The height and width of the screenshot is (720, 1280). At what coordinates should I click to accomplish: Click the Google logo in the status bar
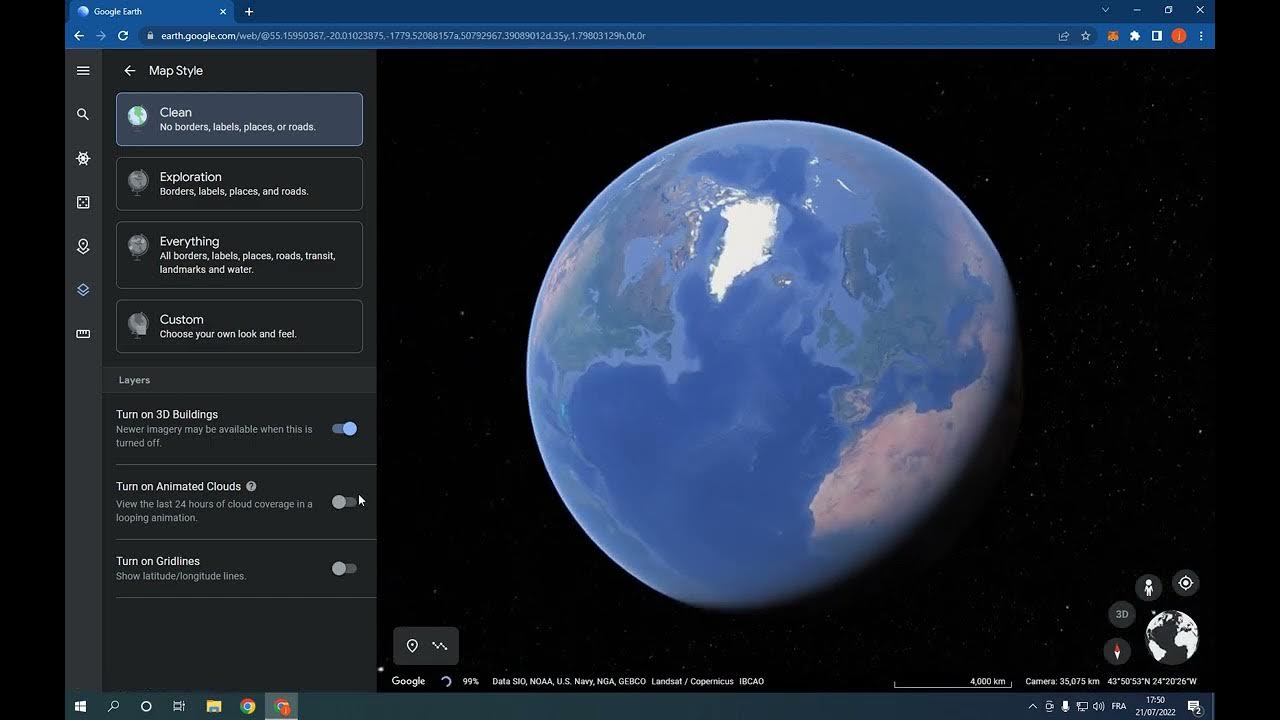click(408, 681)
